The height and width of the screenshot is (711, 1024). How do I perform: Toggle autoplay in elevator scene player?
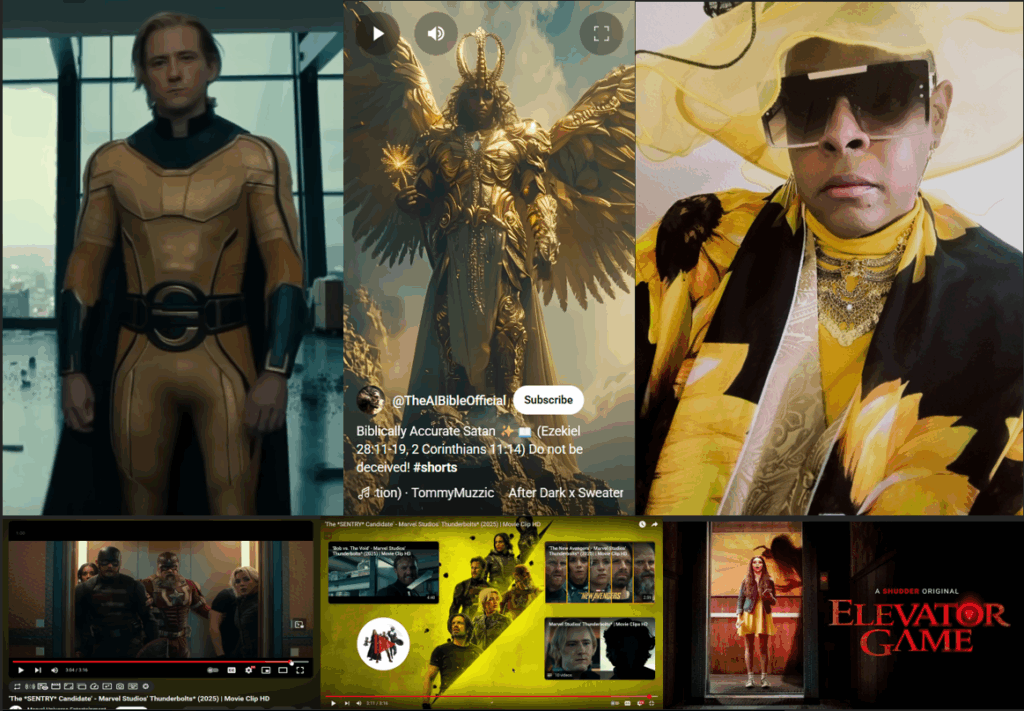click(213, 670)
